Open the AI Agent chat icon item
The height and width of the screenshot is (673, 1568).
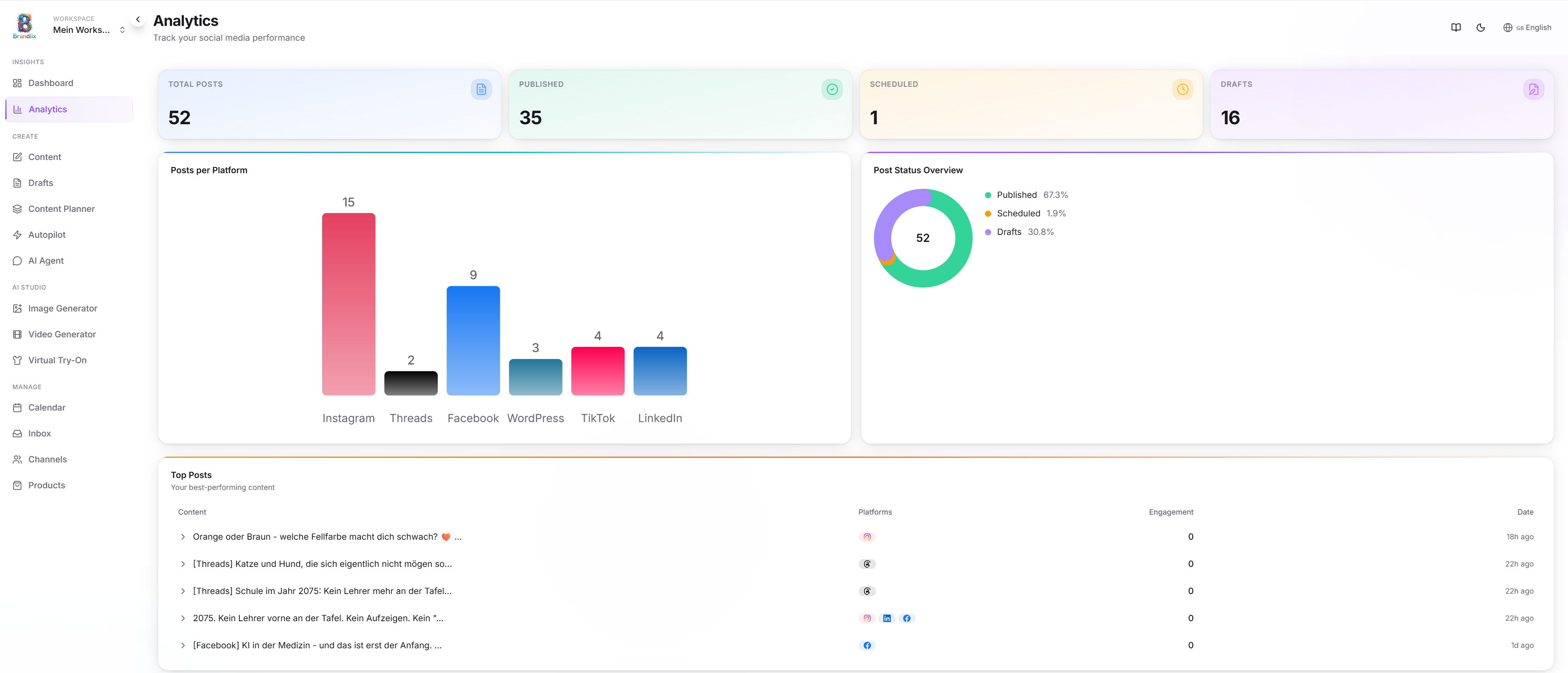click(x=46, y=260)
